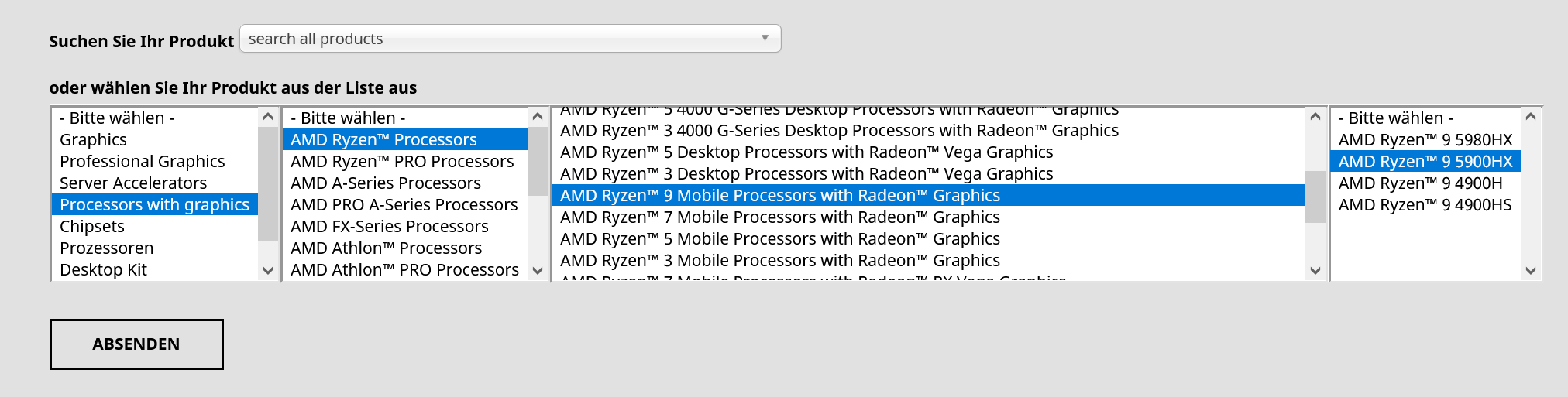Select Ryzen™ 3 Mobile Processors with Radeon Graphics
The width and height of the screenshot is (1568, 397).
[929, 260]
